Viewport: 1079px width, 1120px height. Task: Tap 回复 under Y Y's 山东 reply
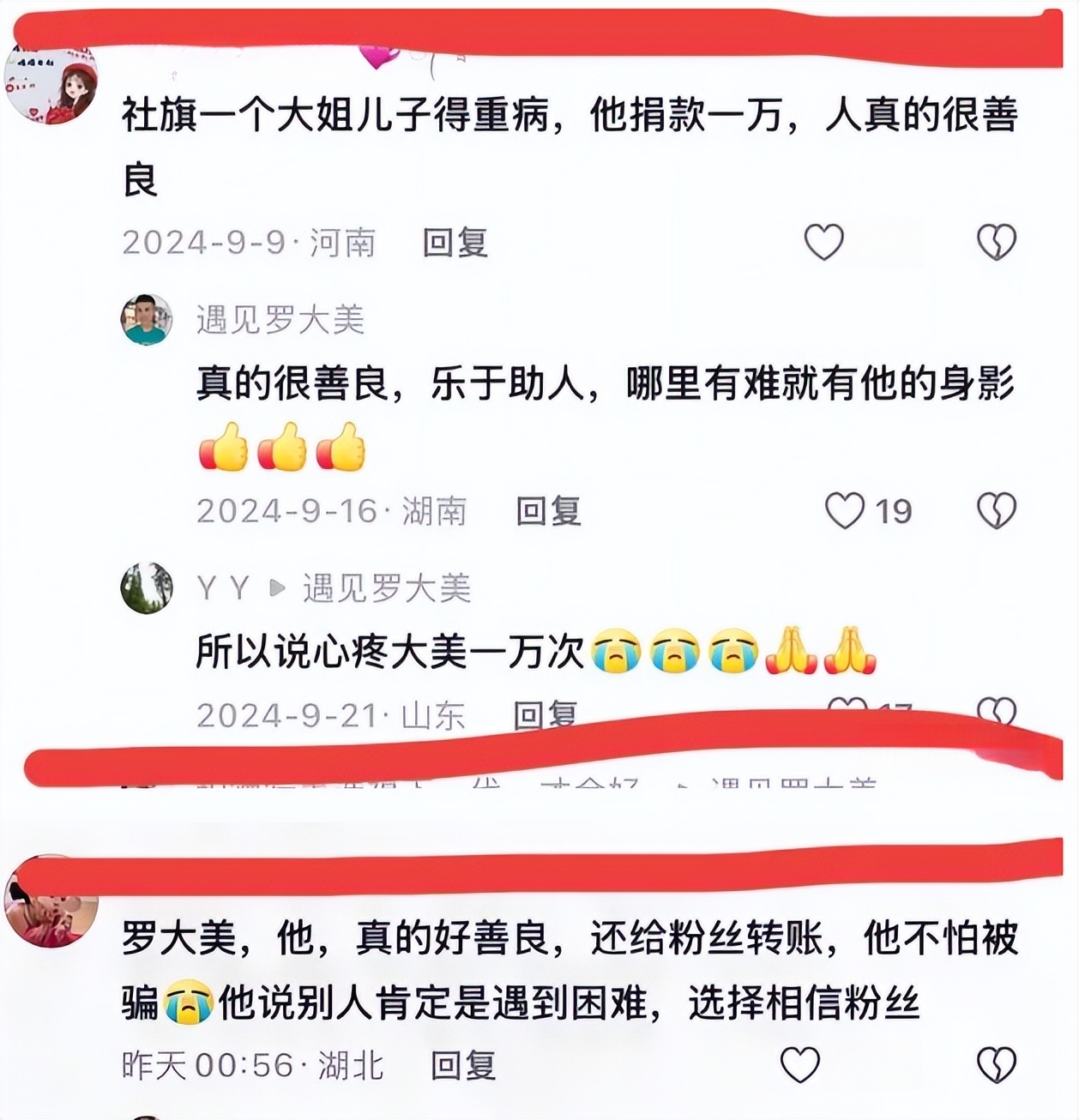tap(546, 714)
